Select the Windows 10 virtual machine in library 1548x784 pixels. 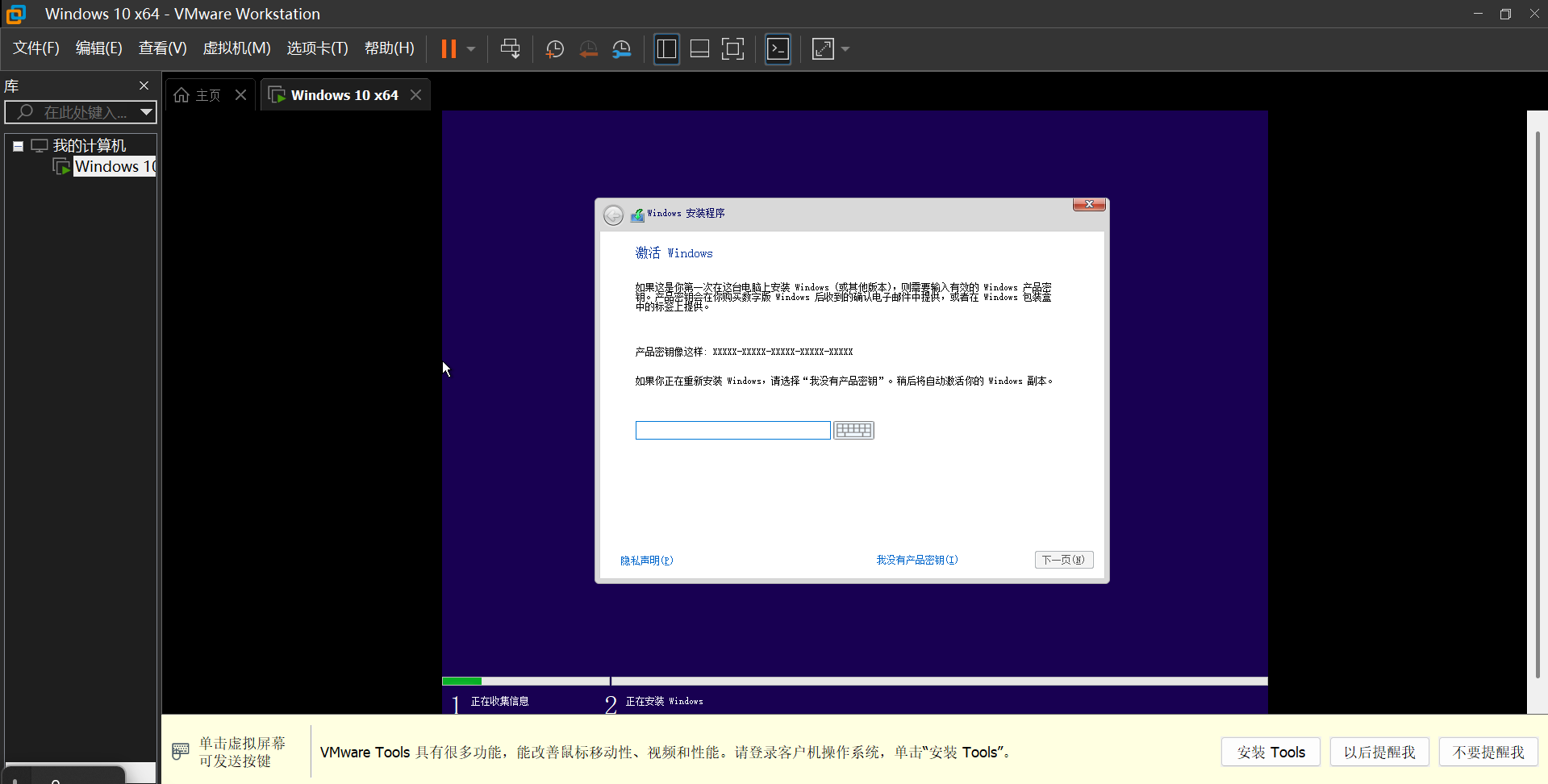click(x=113, y=166)
